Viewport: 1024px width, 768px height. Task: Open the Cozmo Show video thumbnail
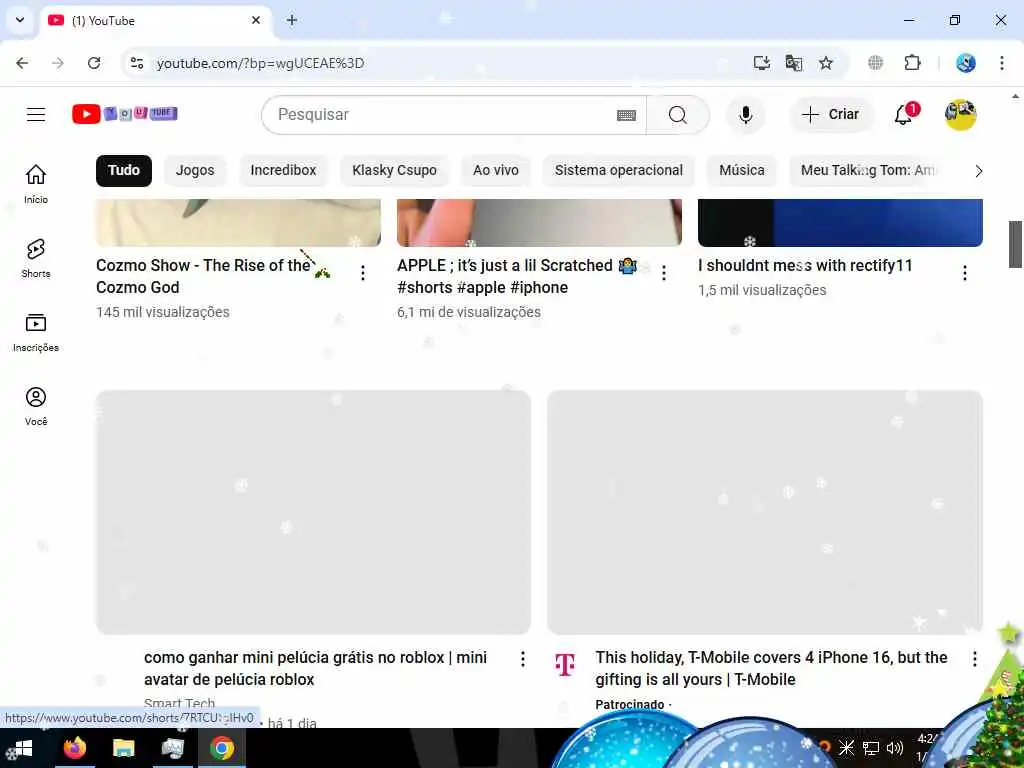[238, 223]
